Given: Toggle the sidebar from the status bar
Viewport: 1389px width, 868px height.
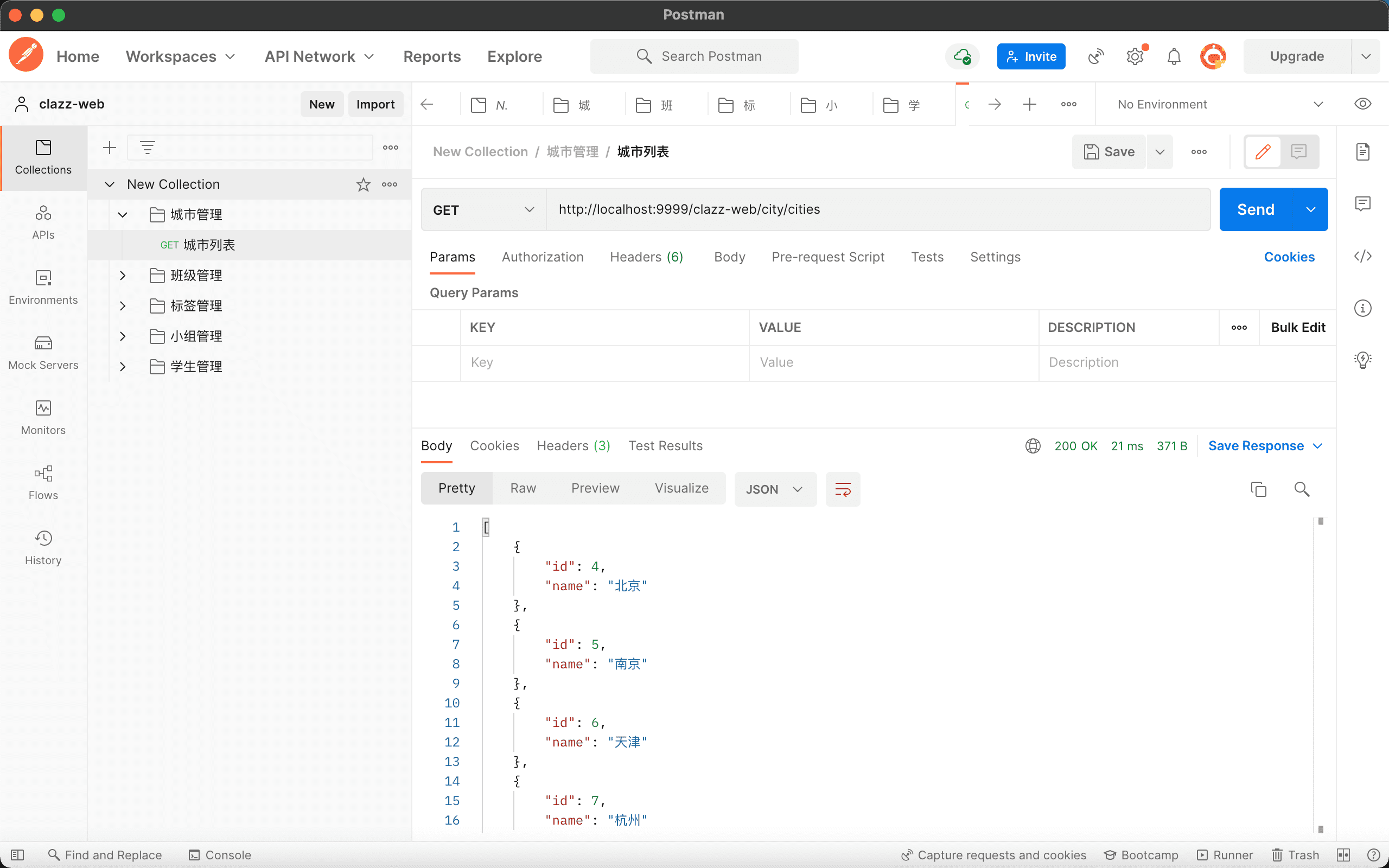Looking at the screenshot, I should 17,855.
